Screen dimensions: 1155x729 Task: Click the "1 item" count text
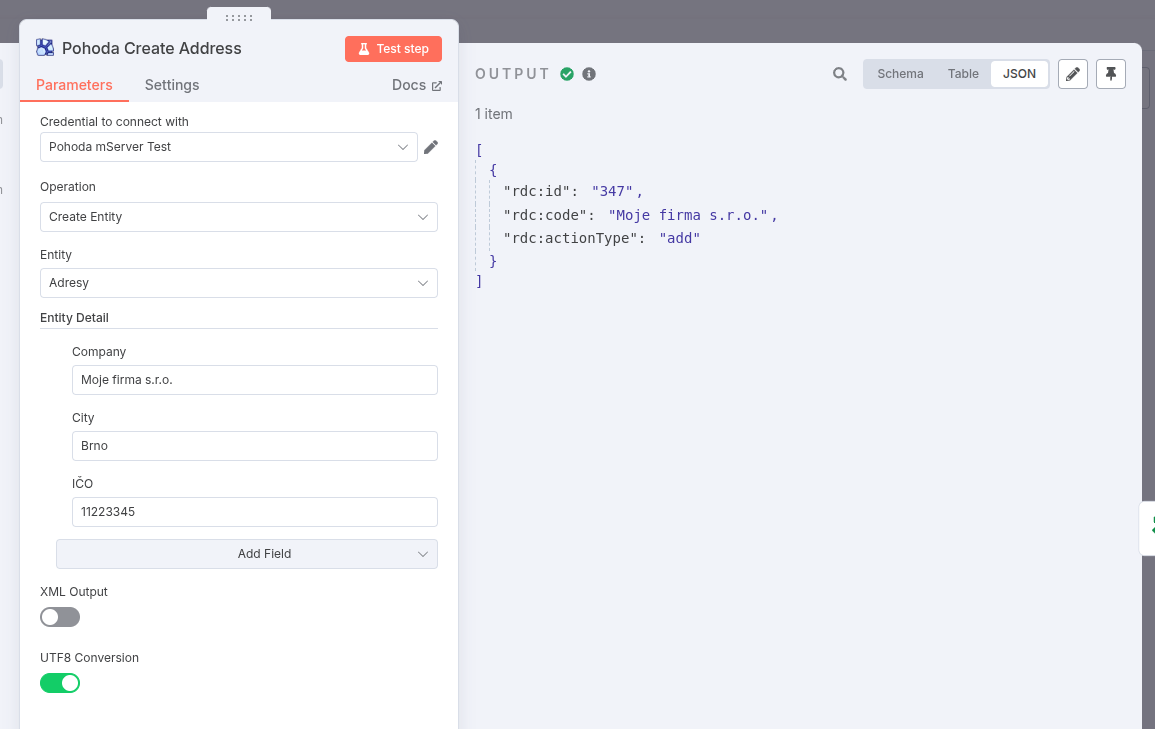click(x=494, y=114)
